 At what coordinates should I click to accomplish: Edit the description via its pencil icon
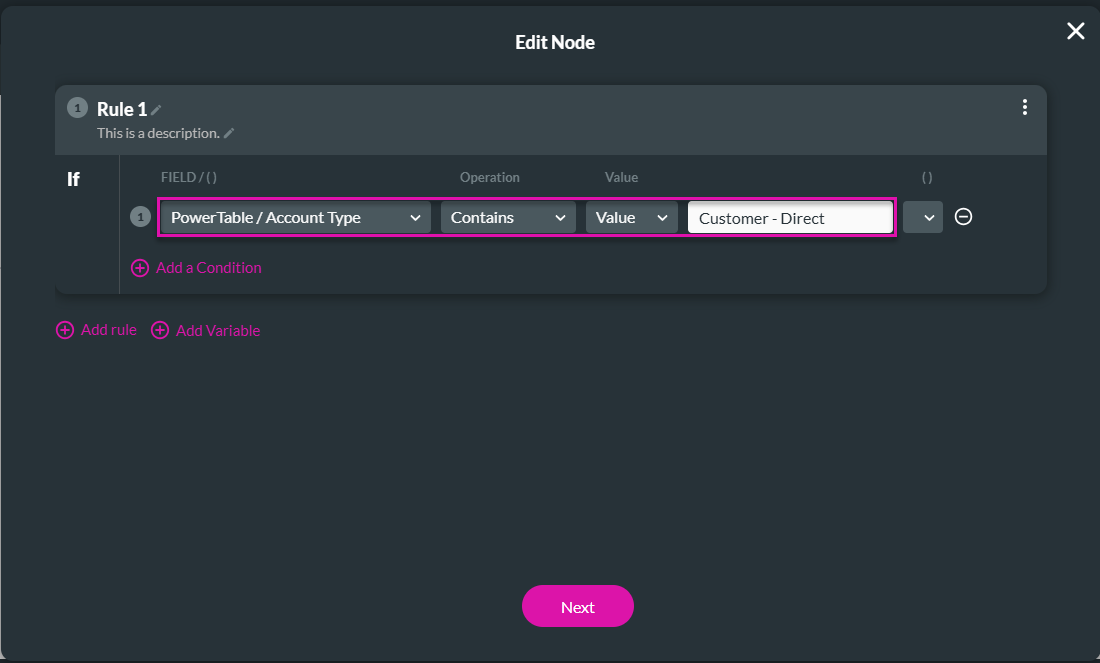tap(229, 132)
